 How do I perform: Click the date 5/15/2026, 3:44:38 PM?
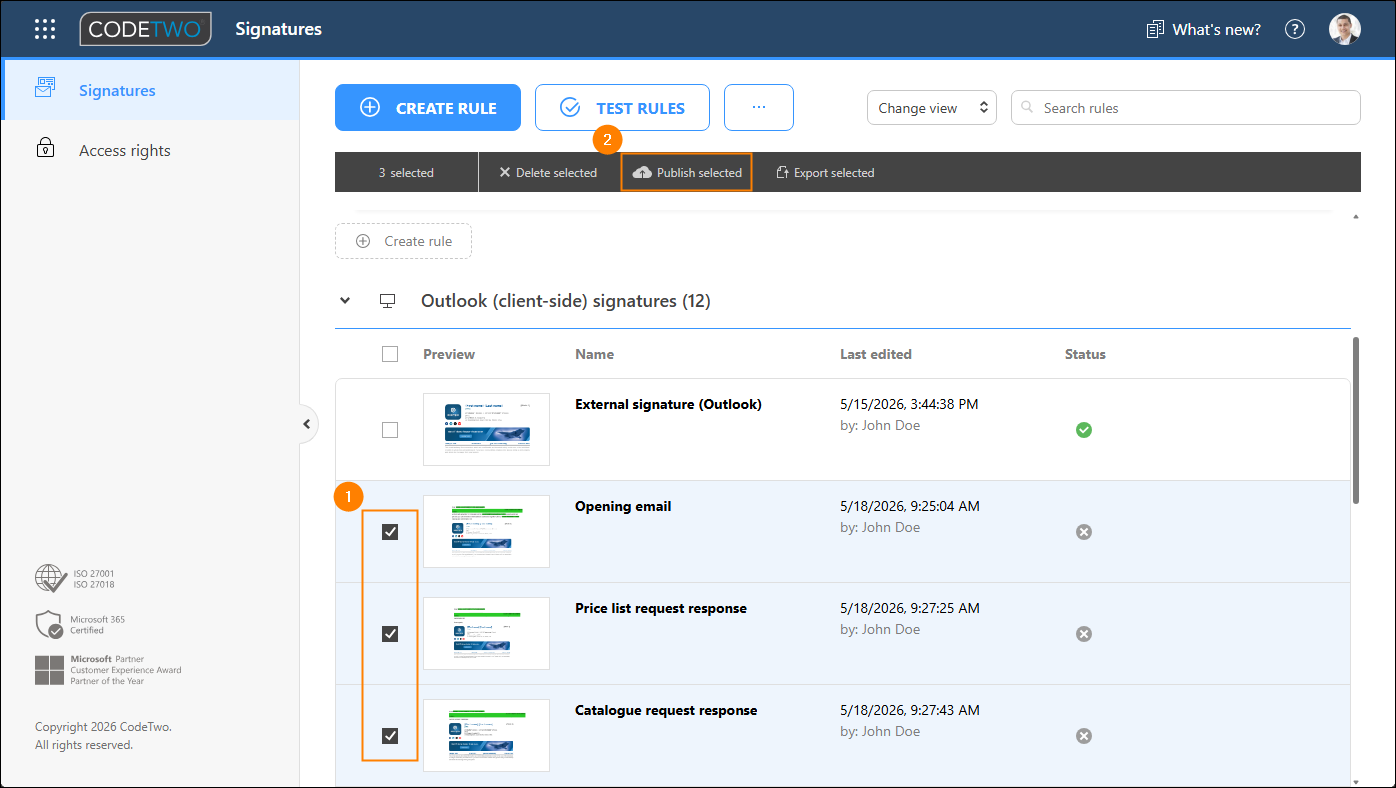[909, 404]
